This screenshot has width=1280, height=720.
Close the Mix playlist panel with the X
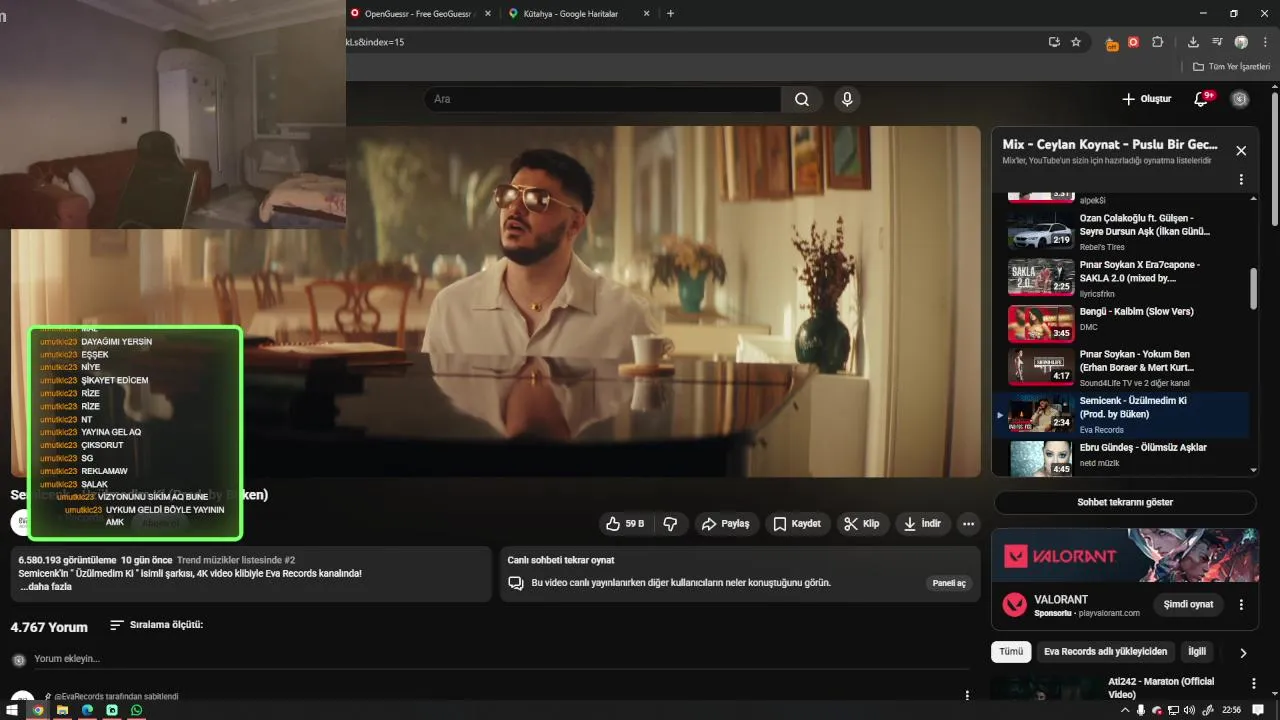(1241, 151)
